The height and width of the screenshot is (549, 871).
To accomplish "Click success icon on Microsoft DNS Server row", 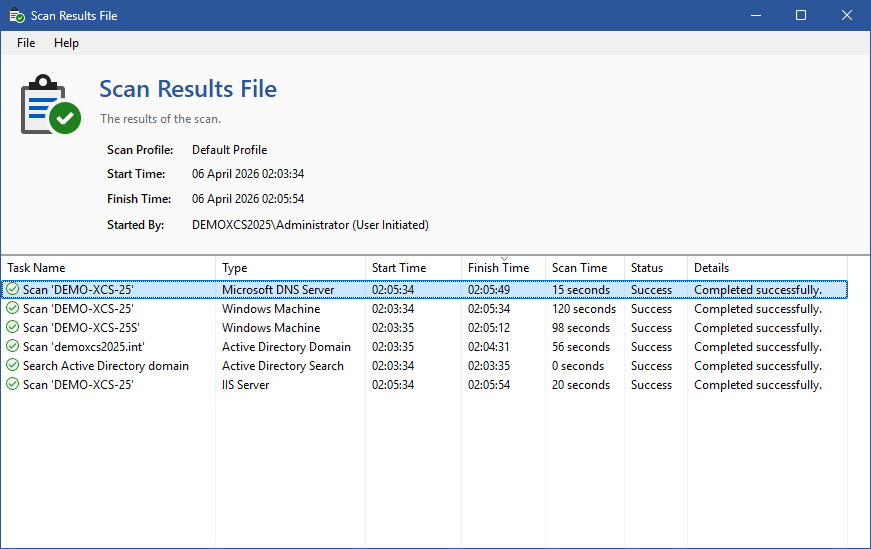I will coord(12,290).
